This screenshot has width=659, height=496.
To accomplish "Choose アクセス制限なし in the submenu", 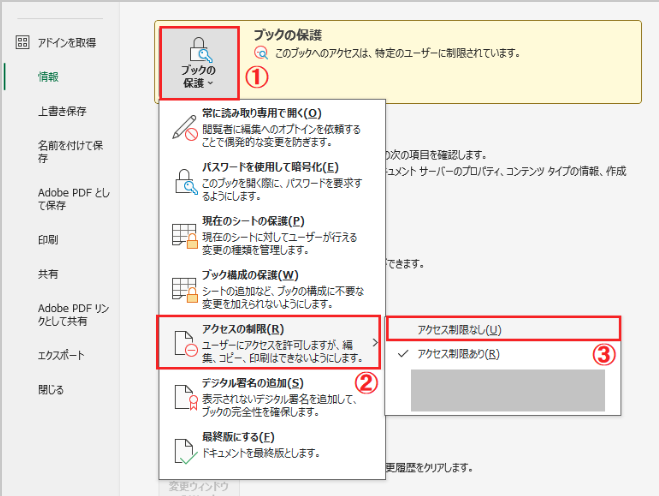I will point(459,328).
